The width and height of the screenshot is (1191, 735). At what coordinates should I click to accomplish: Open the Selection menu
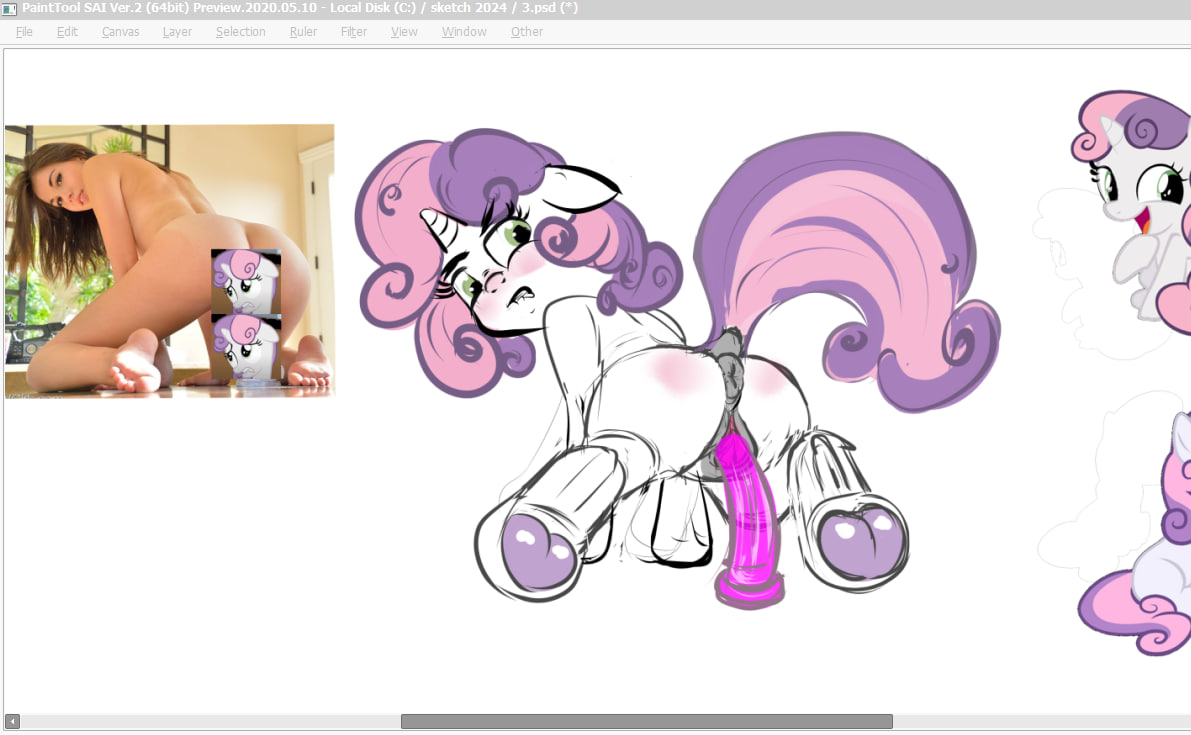coord(240,32)
